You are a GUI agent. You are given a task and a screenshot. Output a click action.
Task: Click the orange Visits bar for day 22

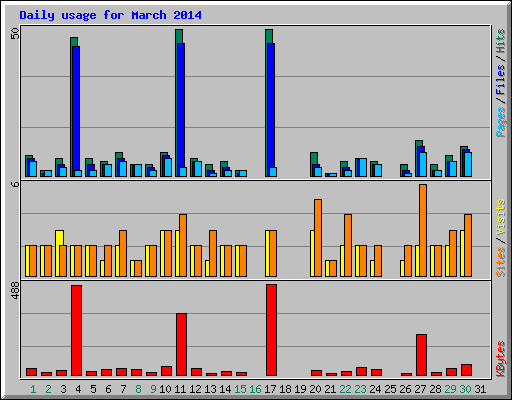(348, 245)
